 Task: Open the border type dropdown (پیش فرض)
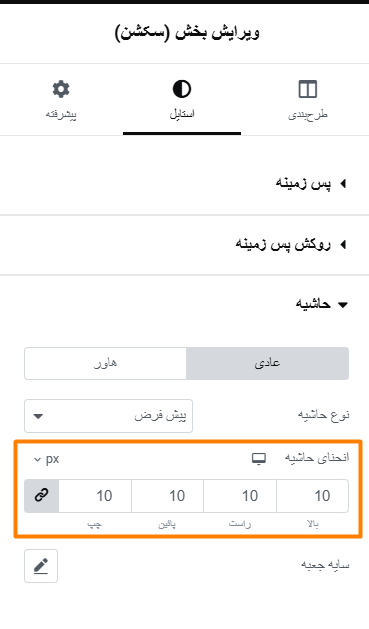108,416
